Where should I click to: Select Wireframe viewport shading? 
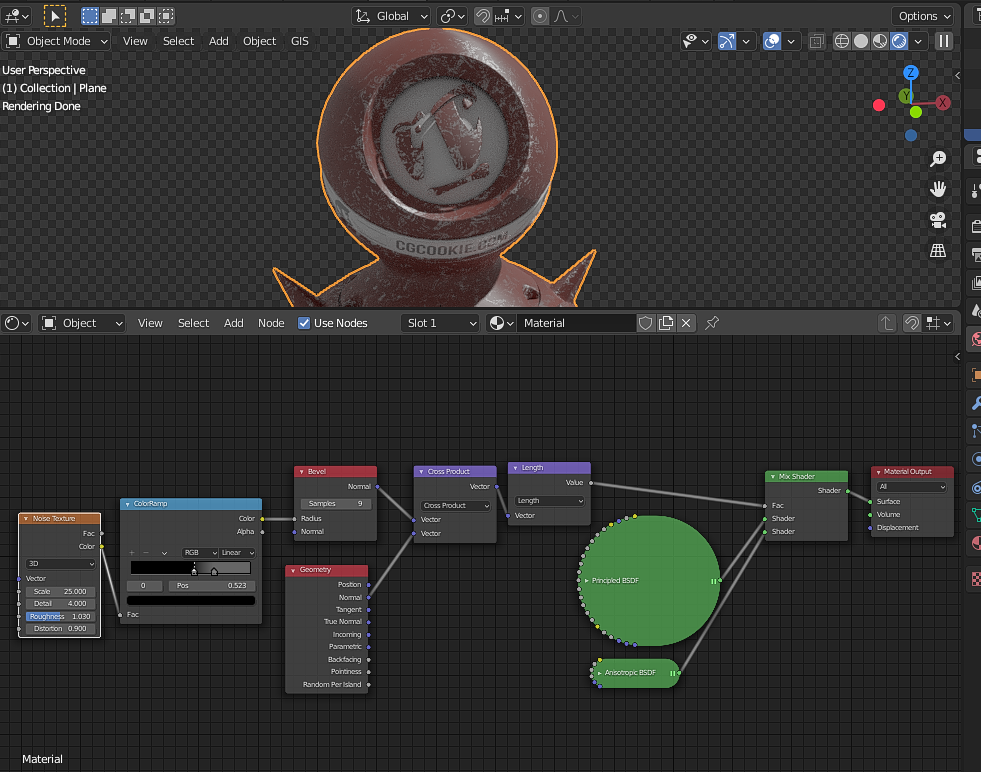842,41
